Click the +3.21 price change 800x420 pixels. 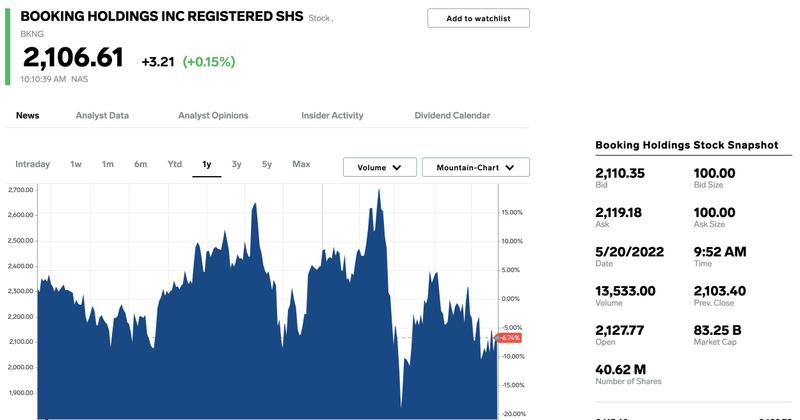coord(158,62)
